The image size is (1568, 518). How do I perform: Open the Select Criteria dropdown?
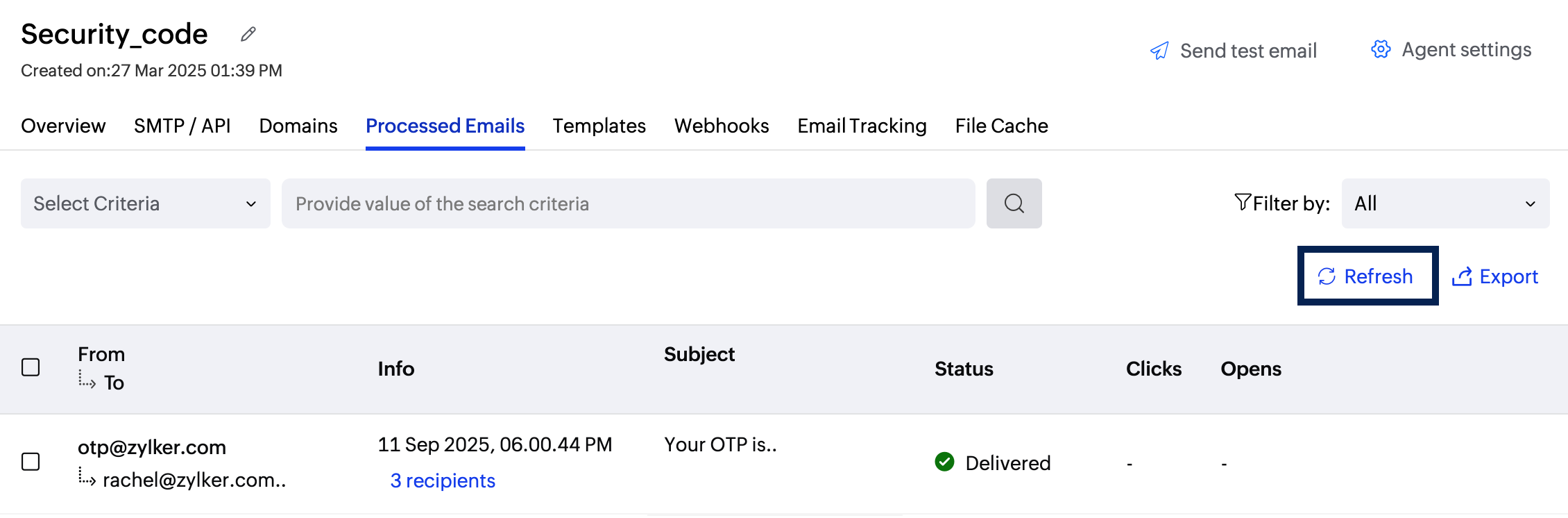coord(146,203)
